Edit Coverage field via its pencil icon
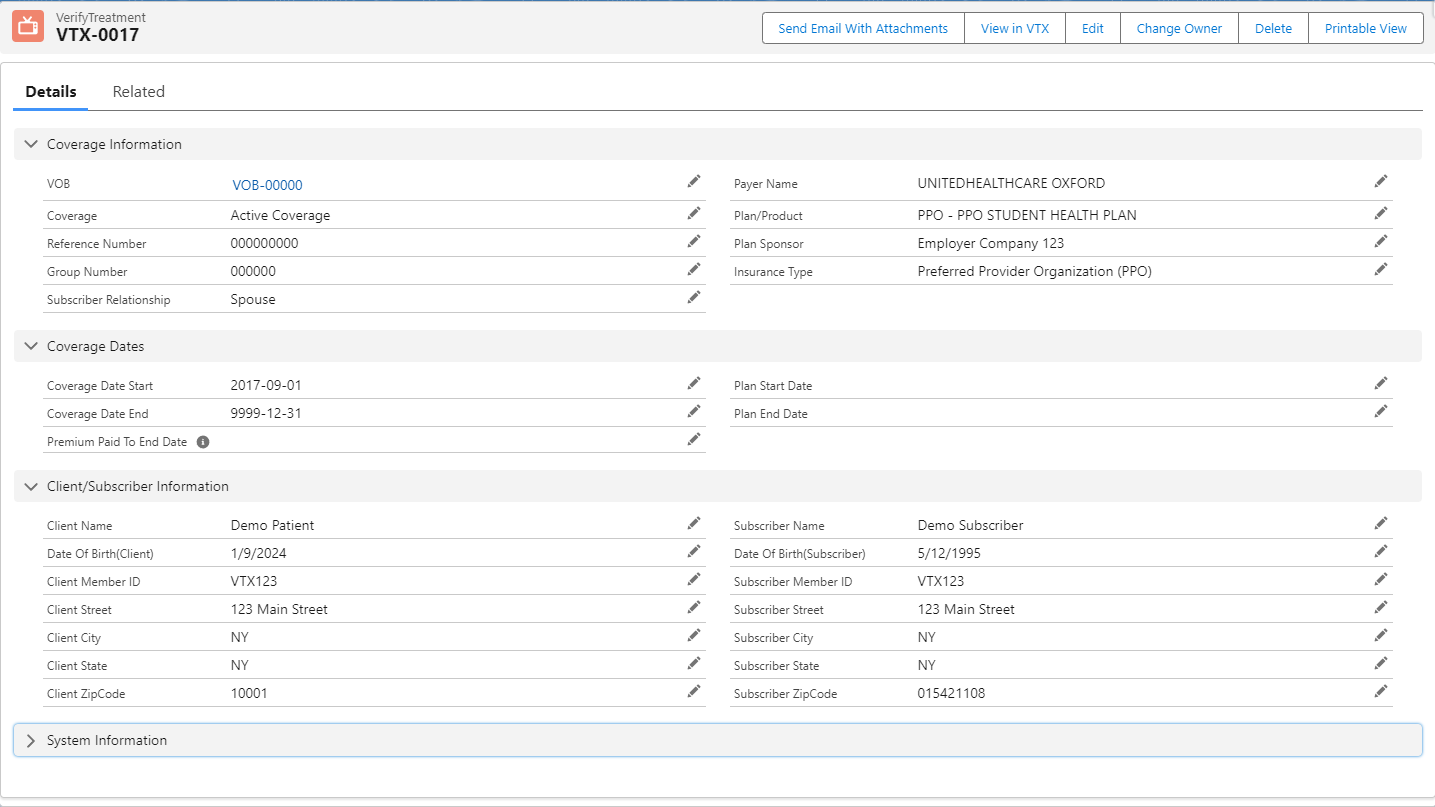The width and height of the screenshot is (1435, 807). pos(693,213)
